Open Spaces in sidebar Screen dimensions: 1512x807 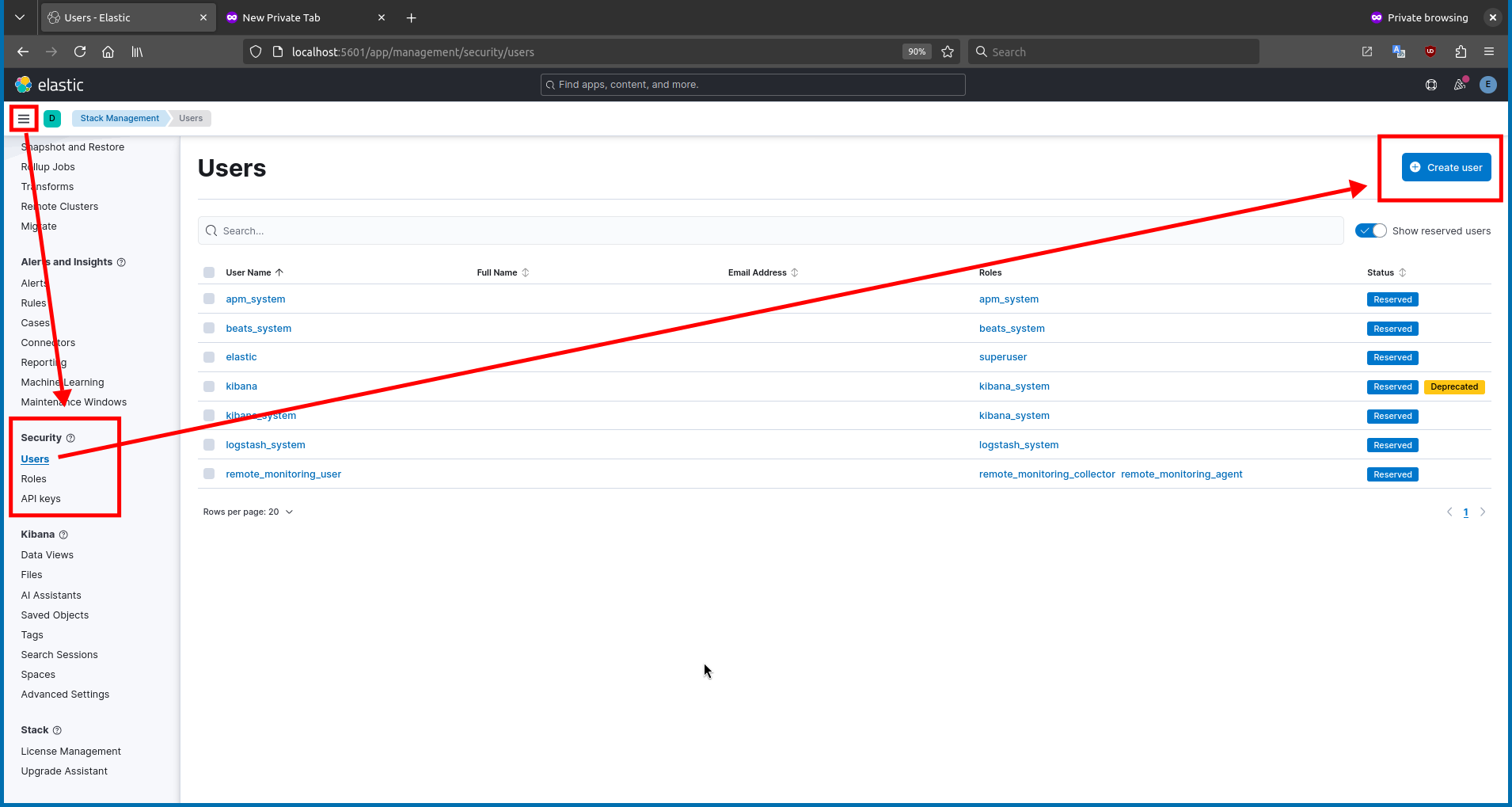[38, 675]
